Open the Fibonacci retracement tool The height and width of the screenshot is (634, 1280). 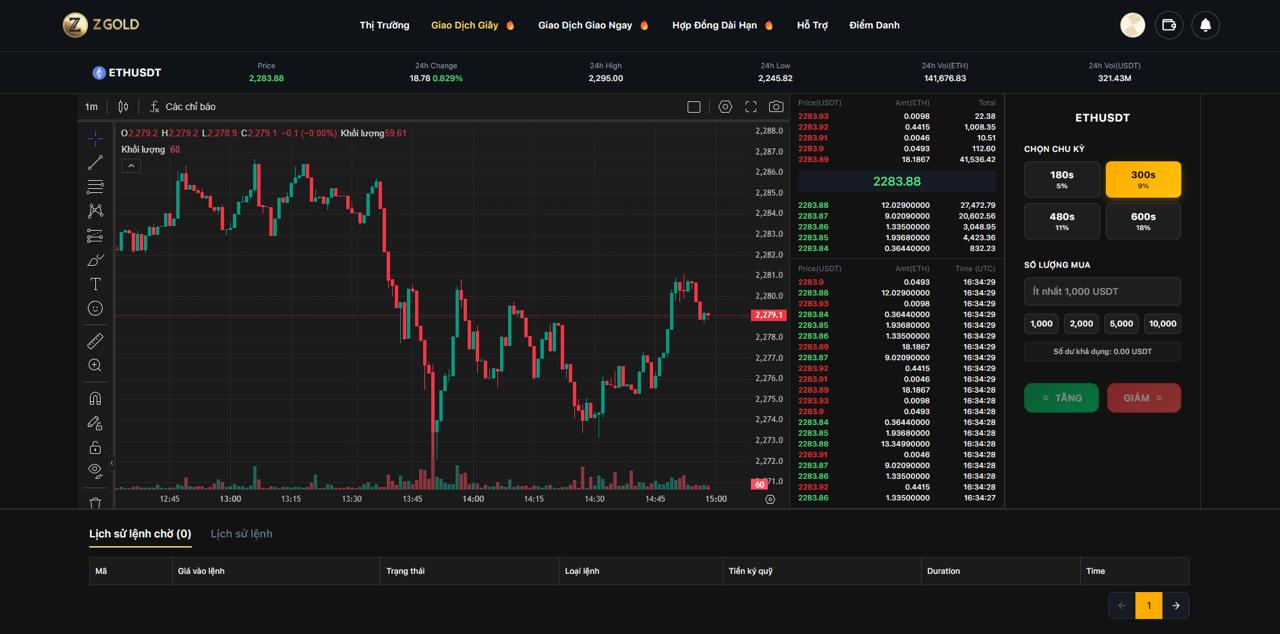tap(95, 187)
